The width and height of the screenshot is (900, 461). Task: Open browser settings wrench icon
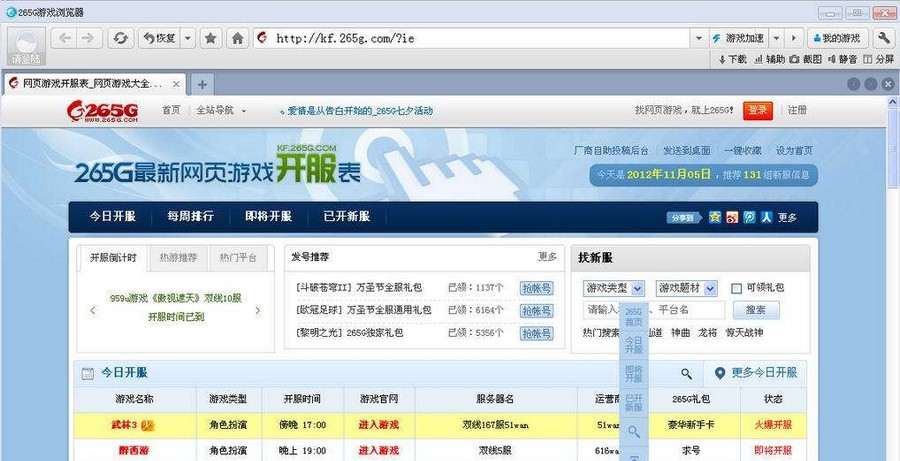point(884,38)
